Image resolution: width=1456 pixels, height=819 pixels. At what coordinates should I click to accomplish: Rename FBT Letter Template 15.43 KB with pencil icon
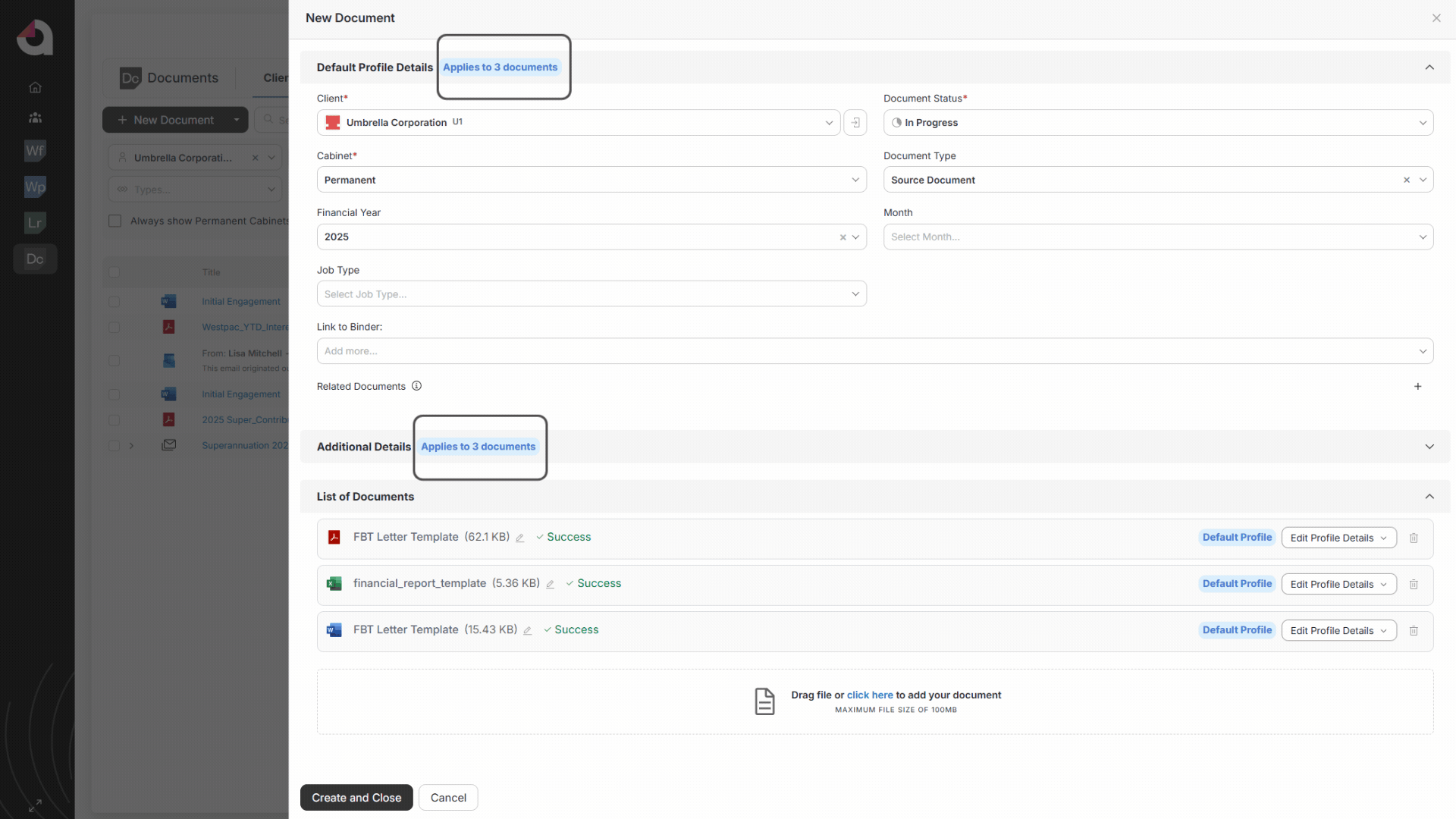(527, 630)
